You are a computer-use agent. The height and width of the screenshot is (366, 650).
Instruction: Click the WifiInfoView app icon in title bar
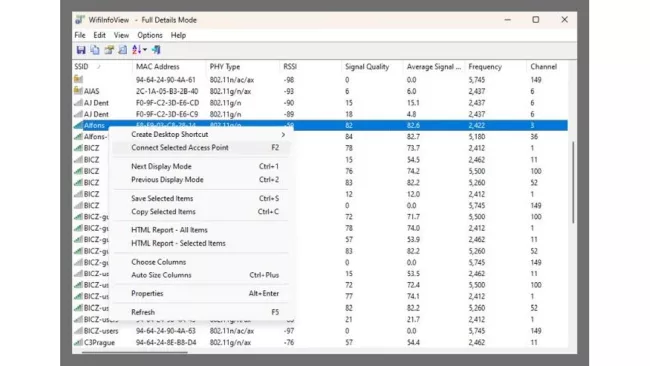point(80,20)
